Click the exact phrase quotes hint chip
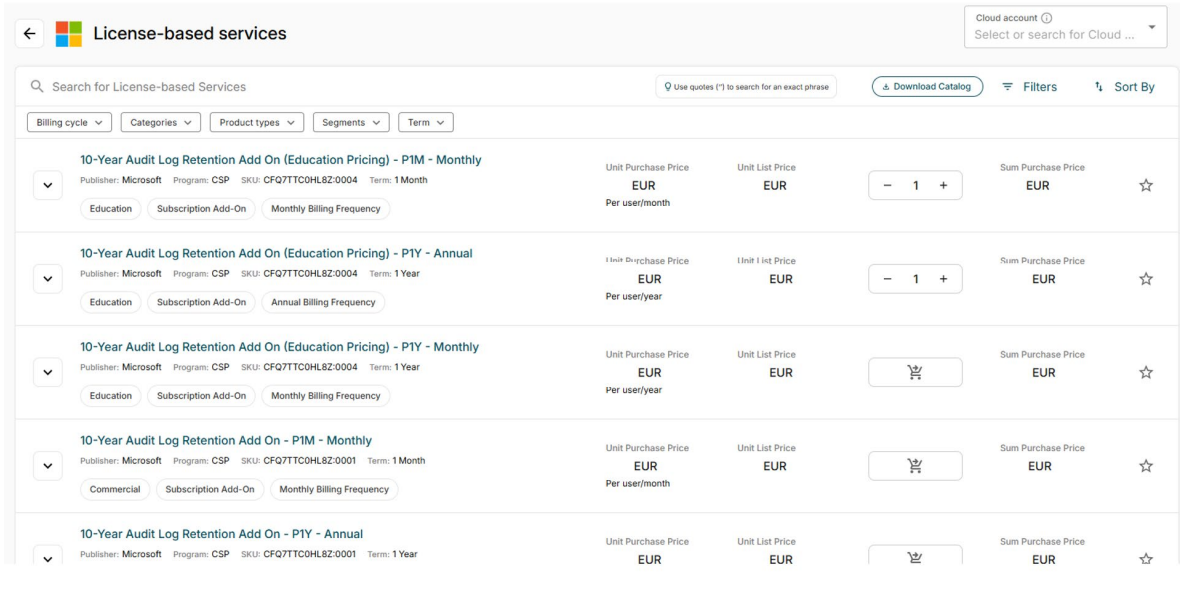This screenshot has height=595, width=1186. 746,87
